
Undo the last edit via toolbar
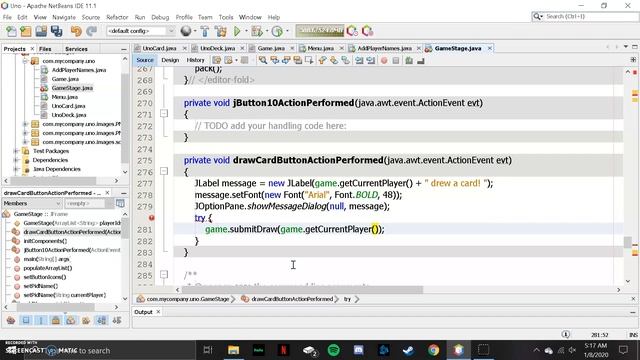(76, 31)
